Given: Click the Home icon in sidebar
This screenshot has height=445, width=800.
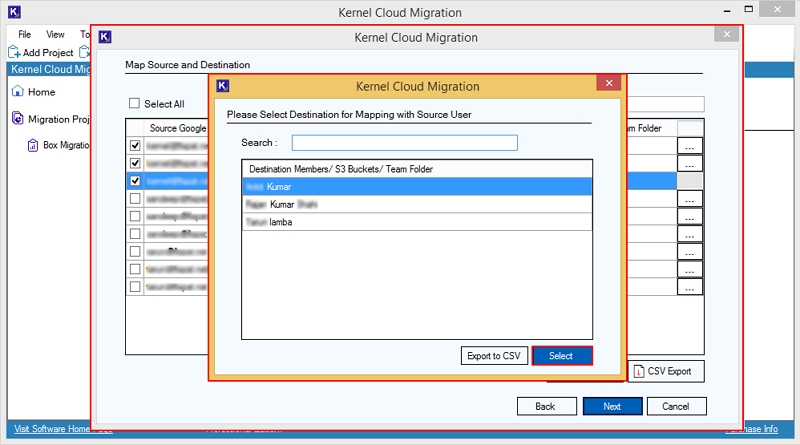Looking at the screenshot, I should tap(18, 91).
